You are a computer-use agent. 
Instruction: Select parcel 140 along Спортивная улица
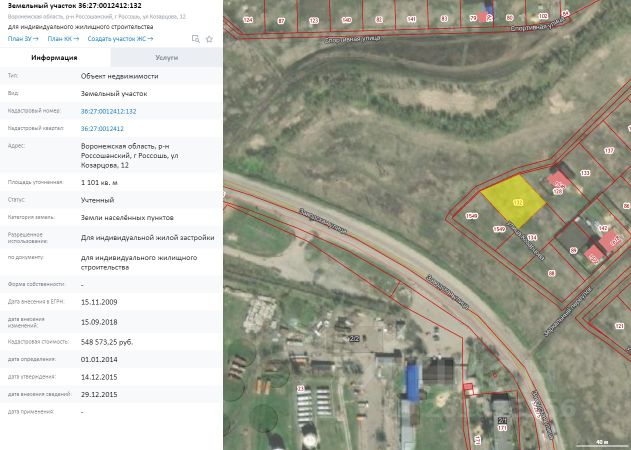[x=347, y=19]
